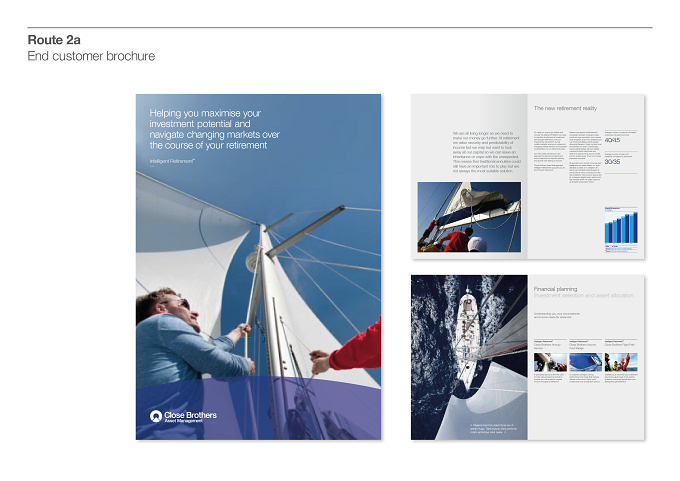680x481 pixels.
Task: Click the Close Brothers Asset Management wordmark
Action: click(190, 417)
